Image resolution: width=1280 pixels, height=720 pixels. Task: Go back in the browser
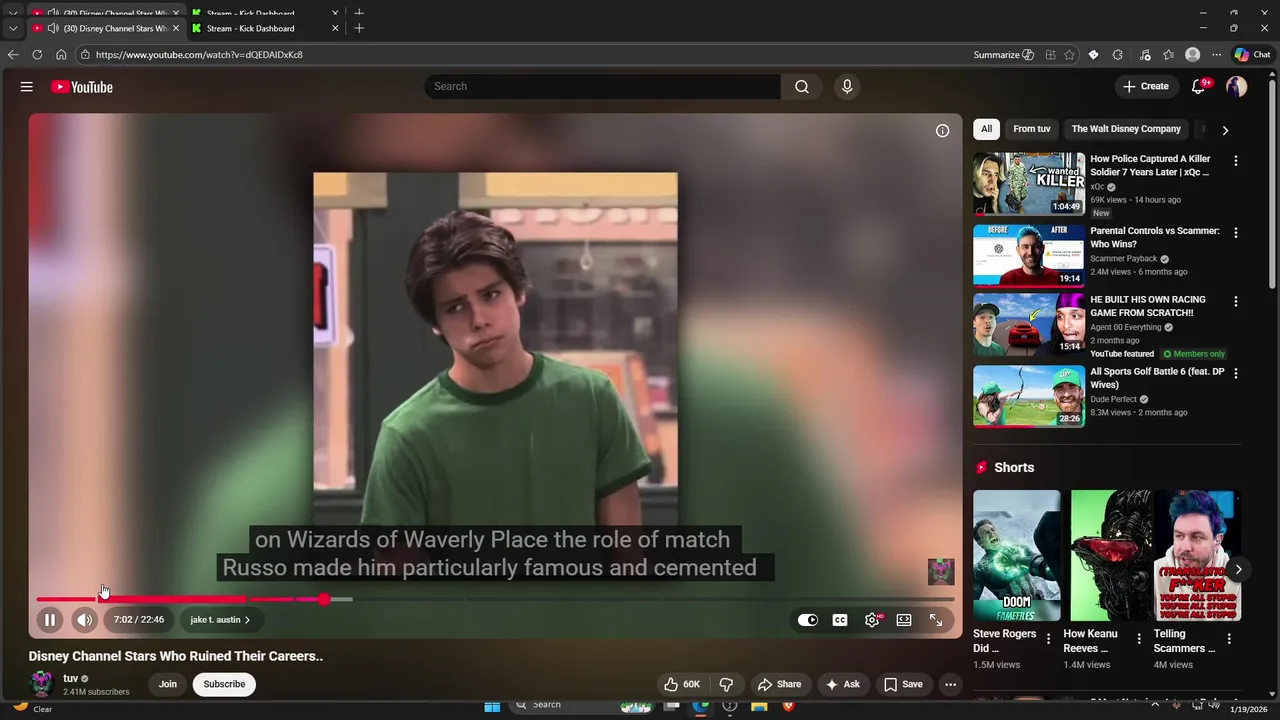click(13, 55)
